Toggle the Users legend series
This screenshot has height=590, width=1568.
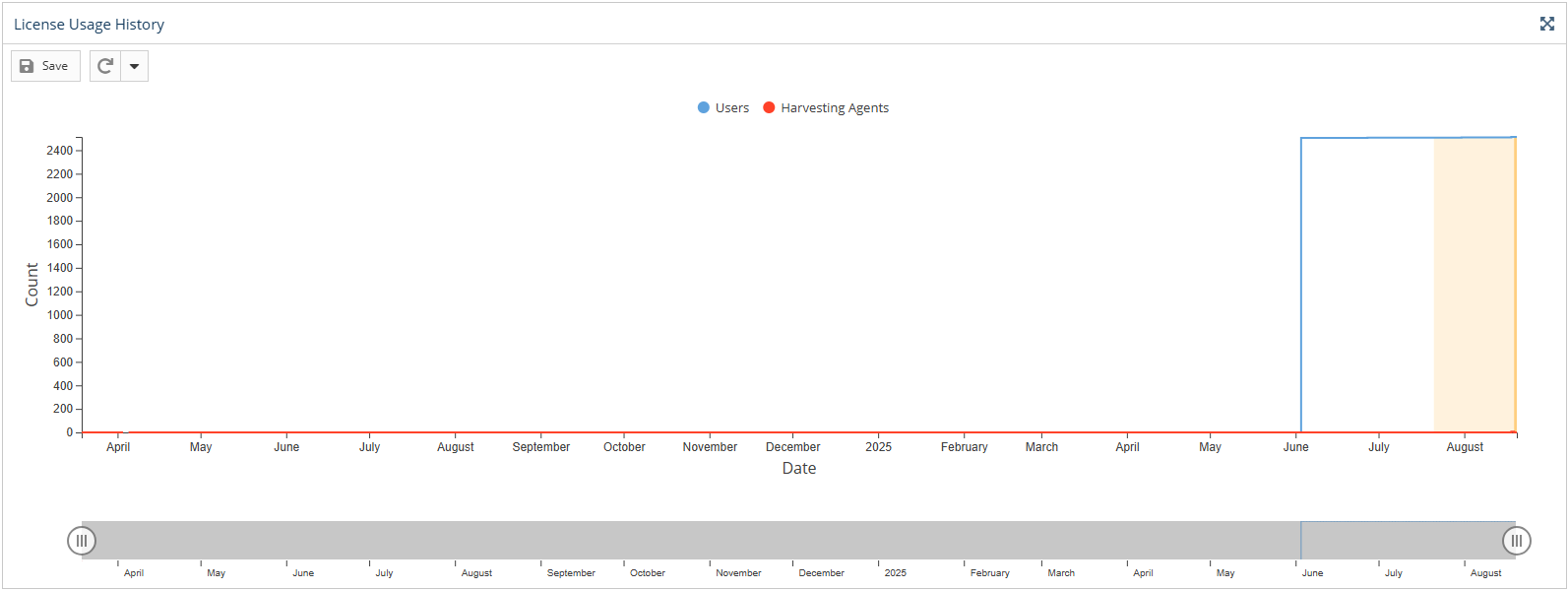pos(723,108)
